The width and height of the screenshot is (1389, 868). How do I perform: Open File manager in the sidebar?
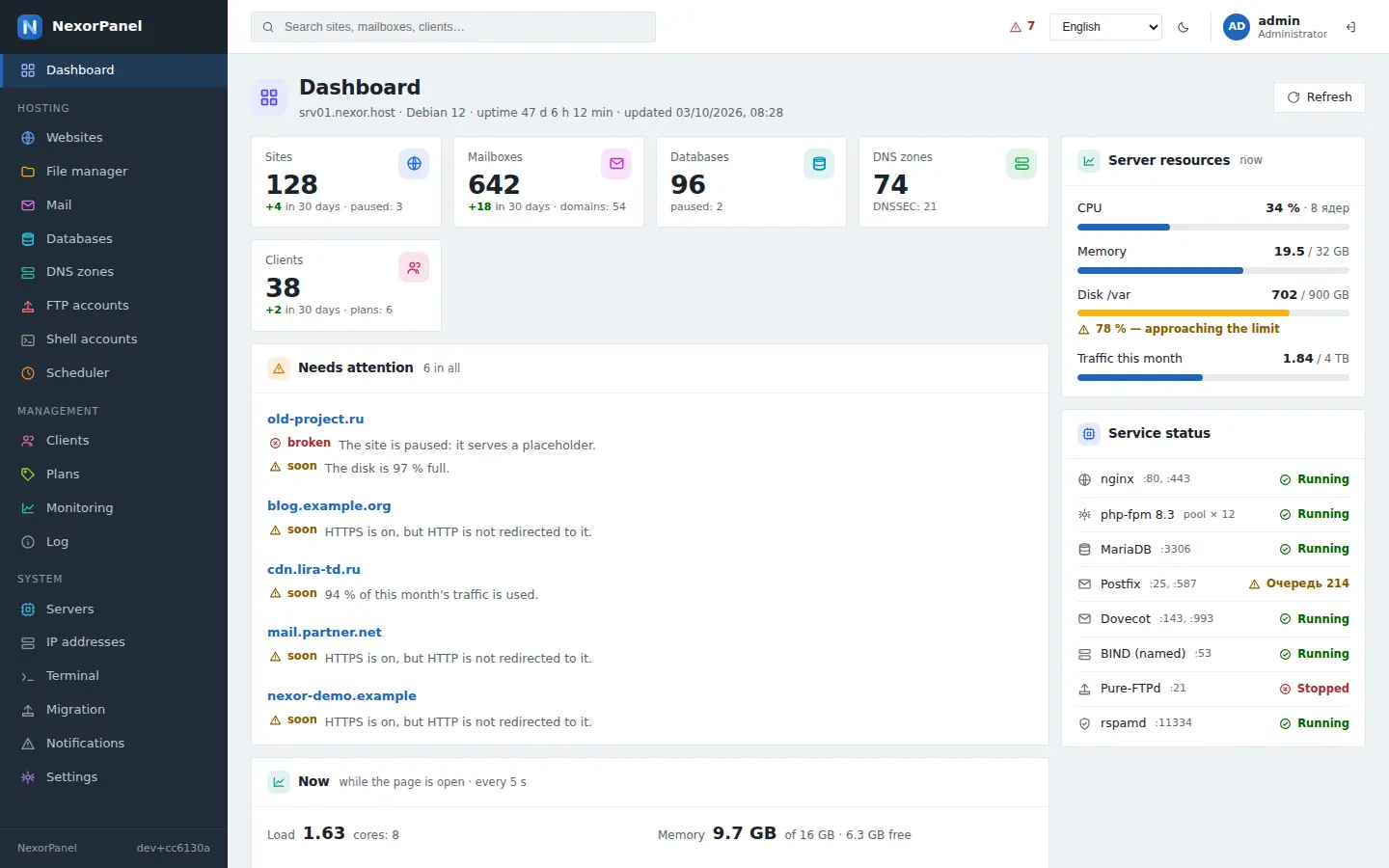point(114,172)
